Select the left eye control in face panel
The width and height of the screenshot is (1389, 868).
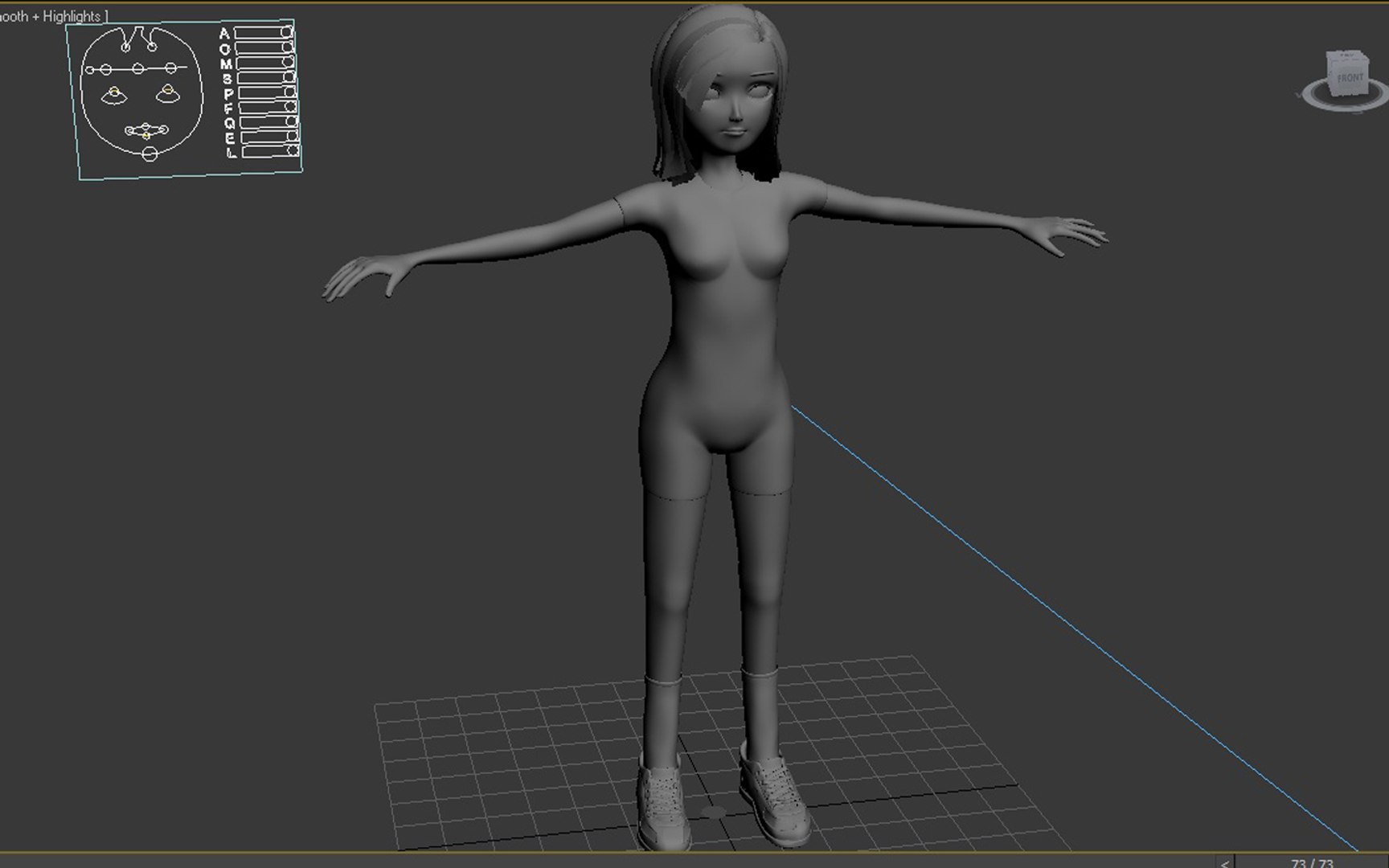click(114, 95)
